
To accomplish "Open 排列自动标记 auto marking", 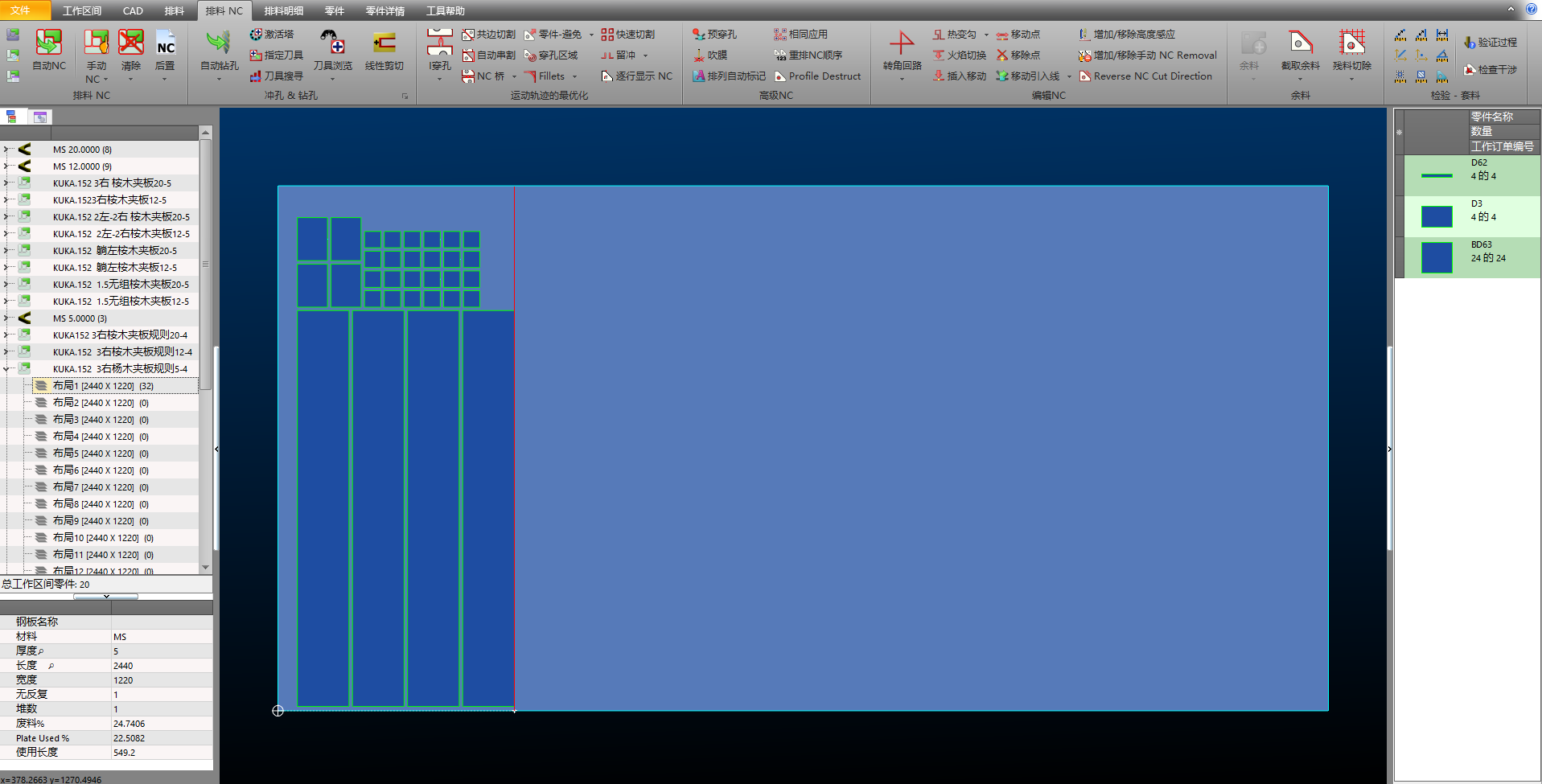I will [729, 76].
